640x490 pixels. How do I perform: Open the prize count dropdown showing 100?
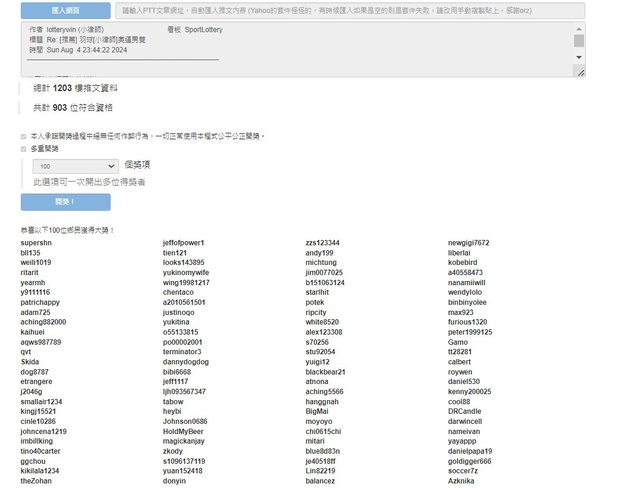point(75,166)
